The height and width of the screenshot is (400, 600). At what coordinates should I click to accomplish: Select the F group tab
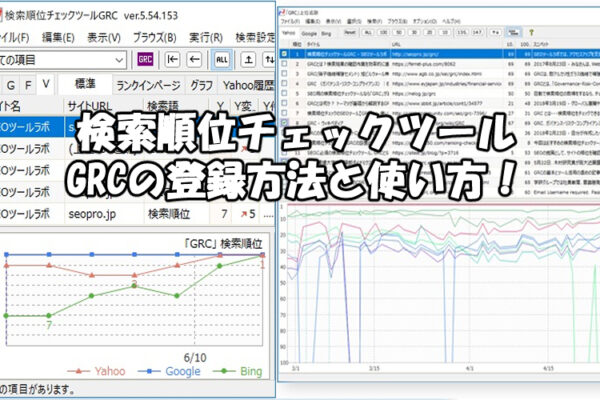tap(28, 85)
